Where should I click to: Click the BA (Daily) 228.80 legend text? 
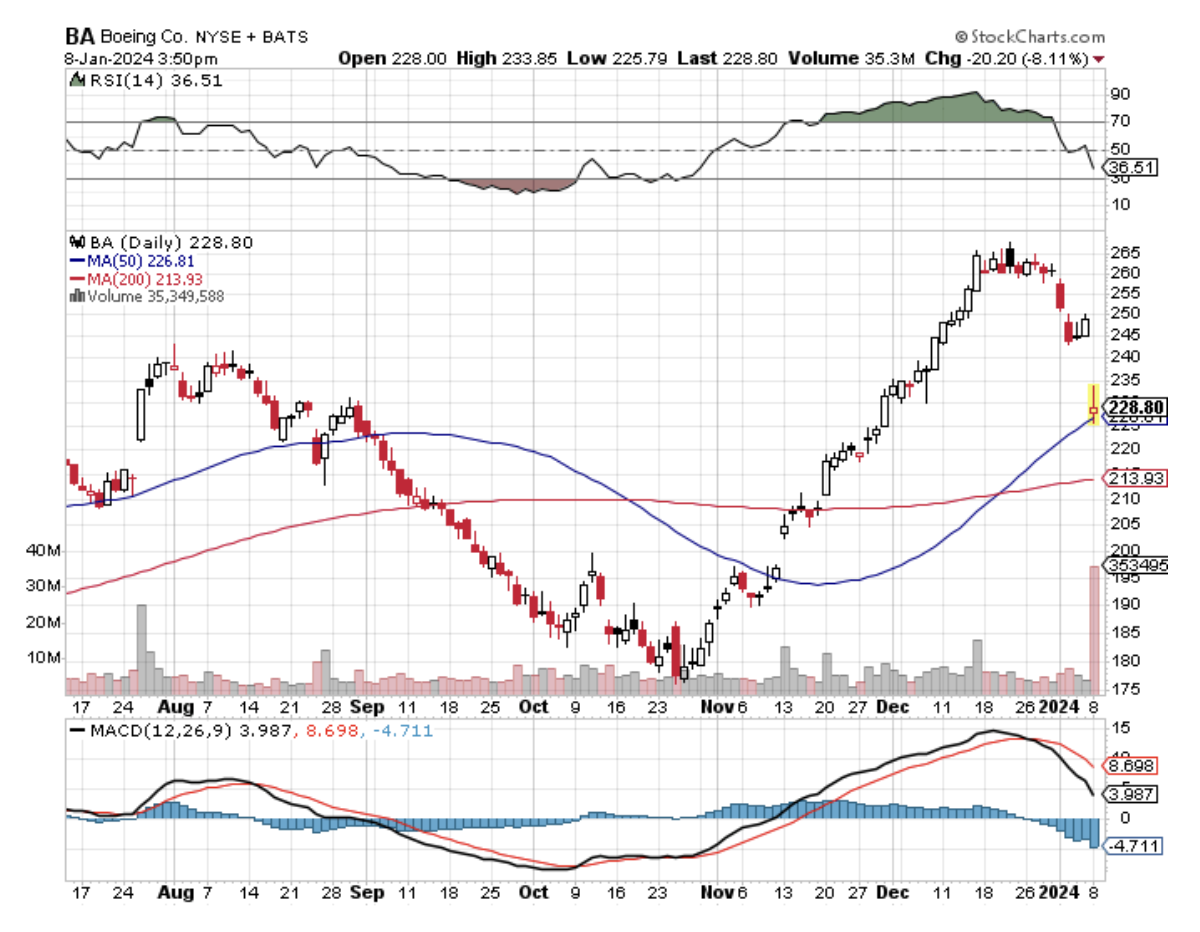[x=170, y=242]
